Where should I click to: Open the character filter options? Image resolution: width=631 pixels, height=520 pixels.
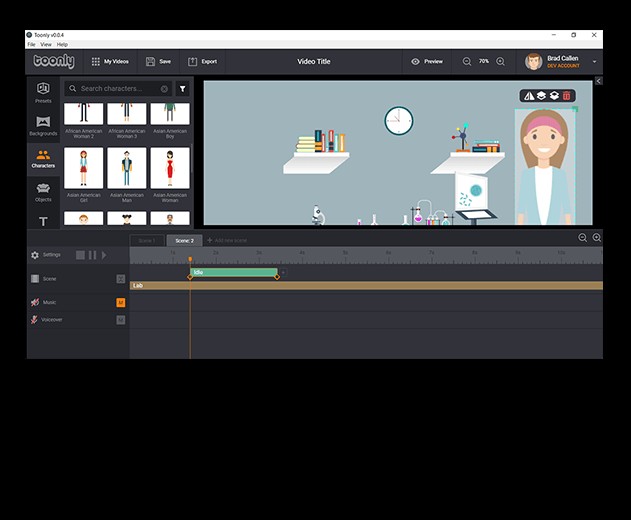182,89
